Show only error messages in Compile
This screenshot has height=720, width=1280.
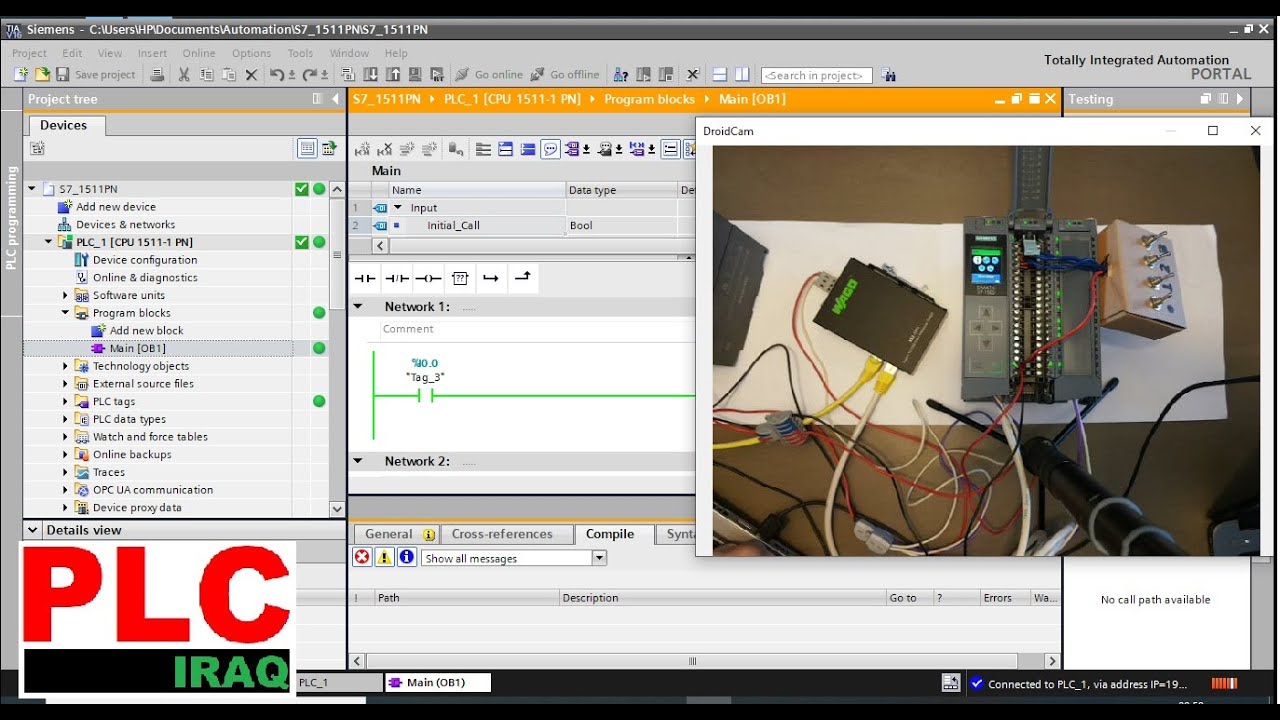pos(362,558)
